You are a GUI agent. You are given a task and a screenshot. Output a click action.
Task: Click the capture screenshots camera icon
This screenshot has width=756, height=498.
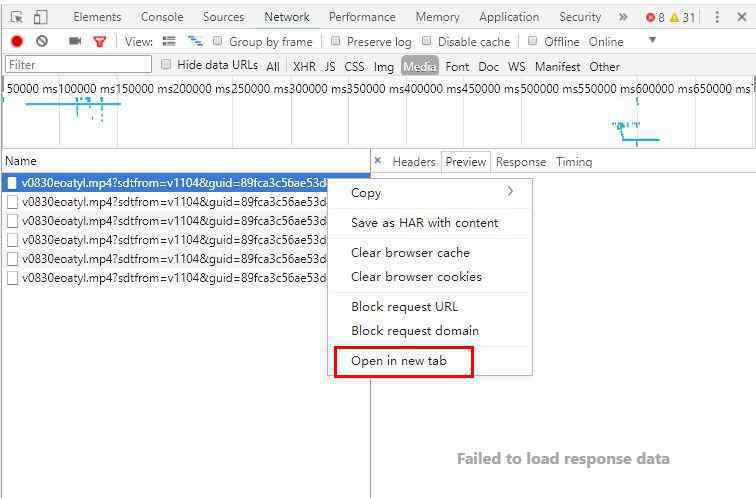click(x=75, y=41)
